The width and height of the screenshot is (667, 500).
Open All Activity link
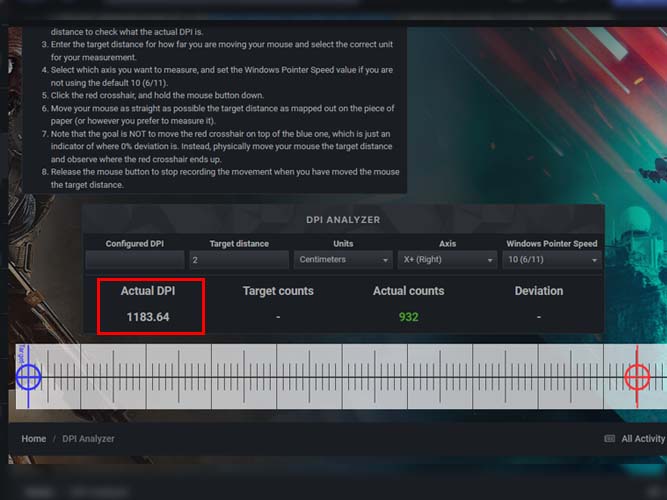(643, 439)
